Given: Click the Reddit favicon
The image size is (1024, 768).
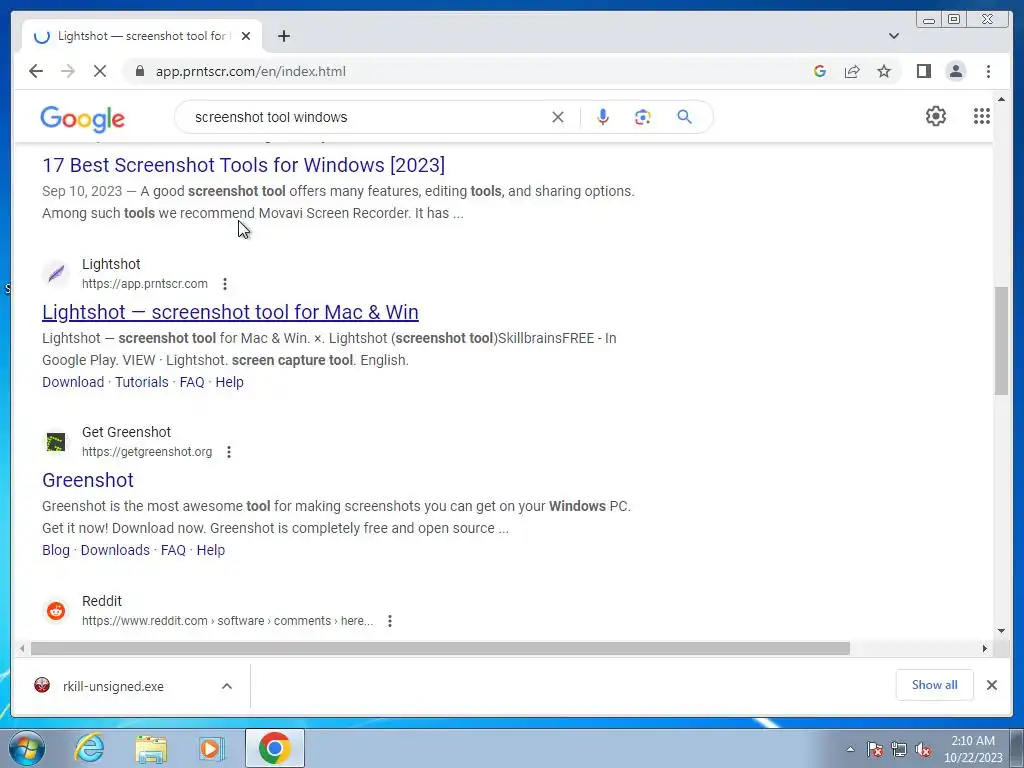Looking at the screenshot, I should point(56,611).
